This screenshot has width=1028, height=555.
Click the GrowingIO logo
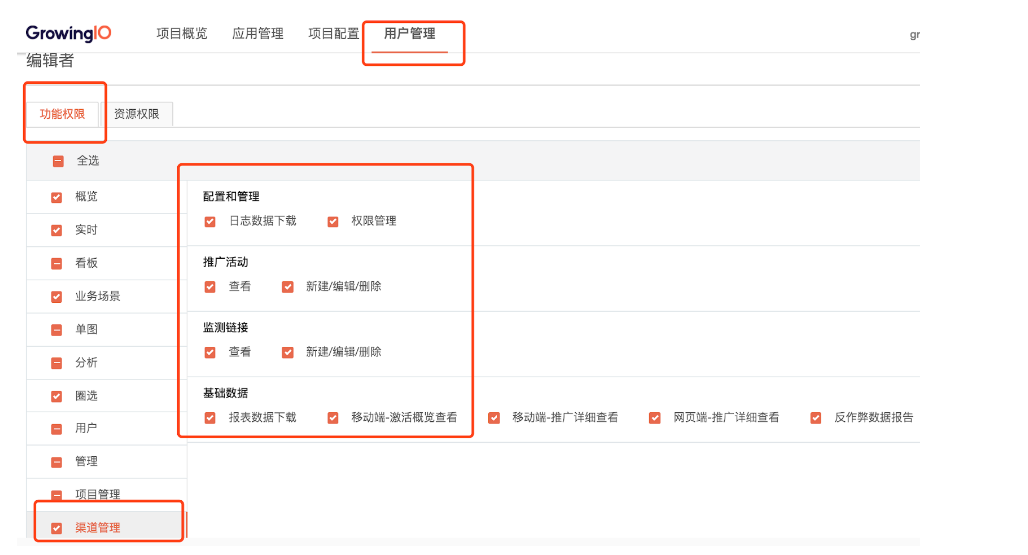click(x=68, y=33)
